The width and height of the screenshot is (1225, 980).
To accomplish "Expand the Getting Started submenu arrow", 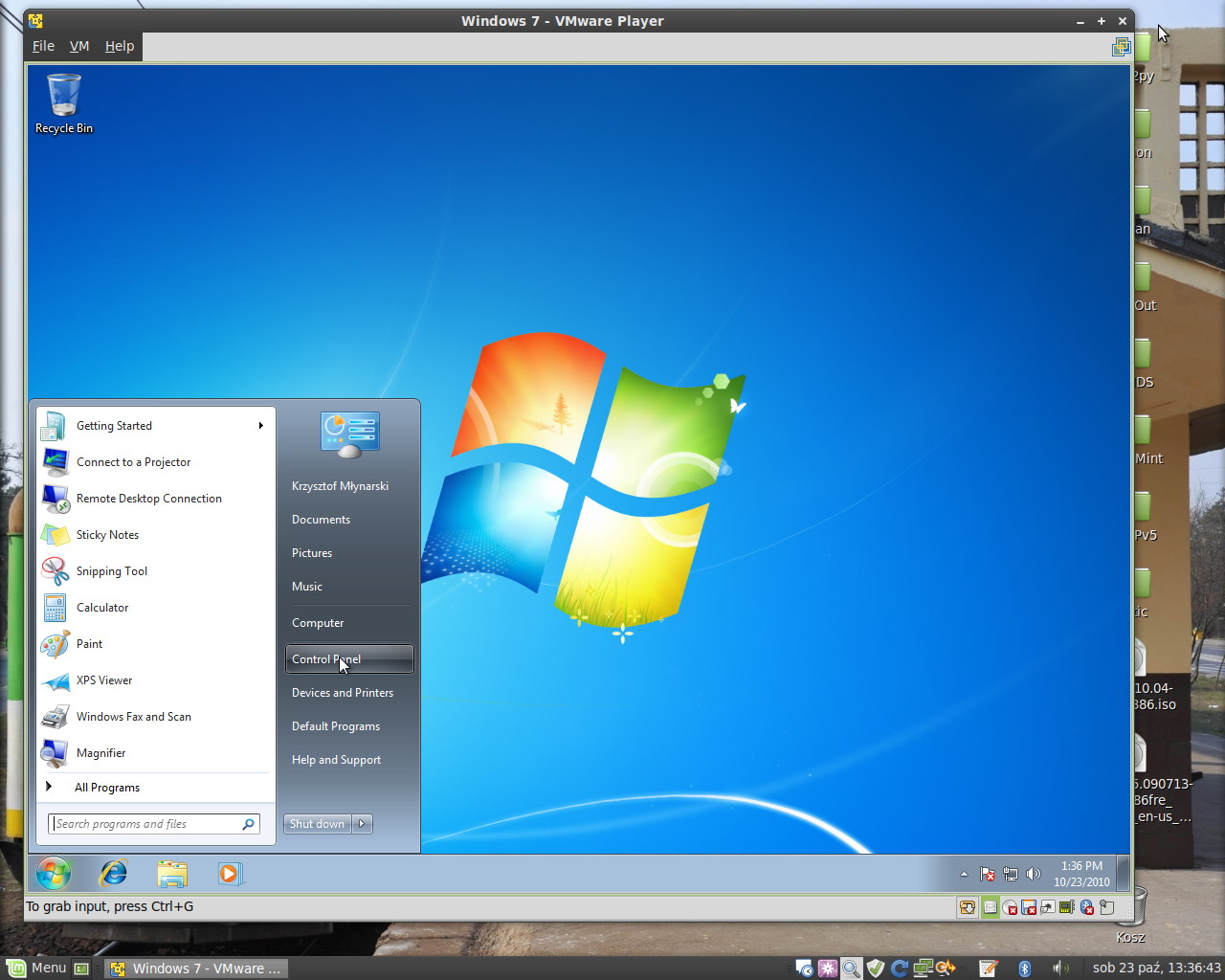I will (x=260, y=426).
